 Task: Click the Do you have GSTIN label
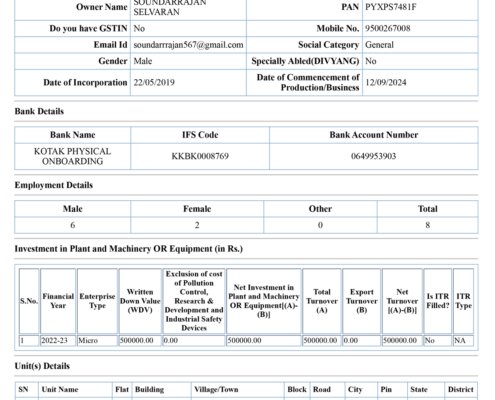(88, 28)
